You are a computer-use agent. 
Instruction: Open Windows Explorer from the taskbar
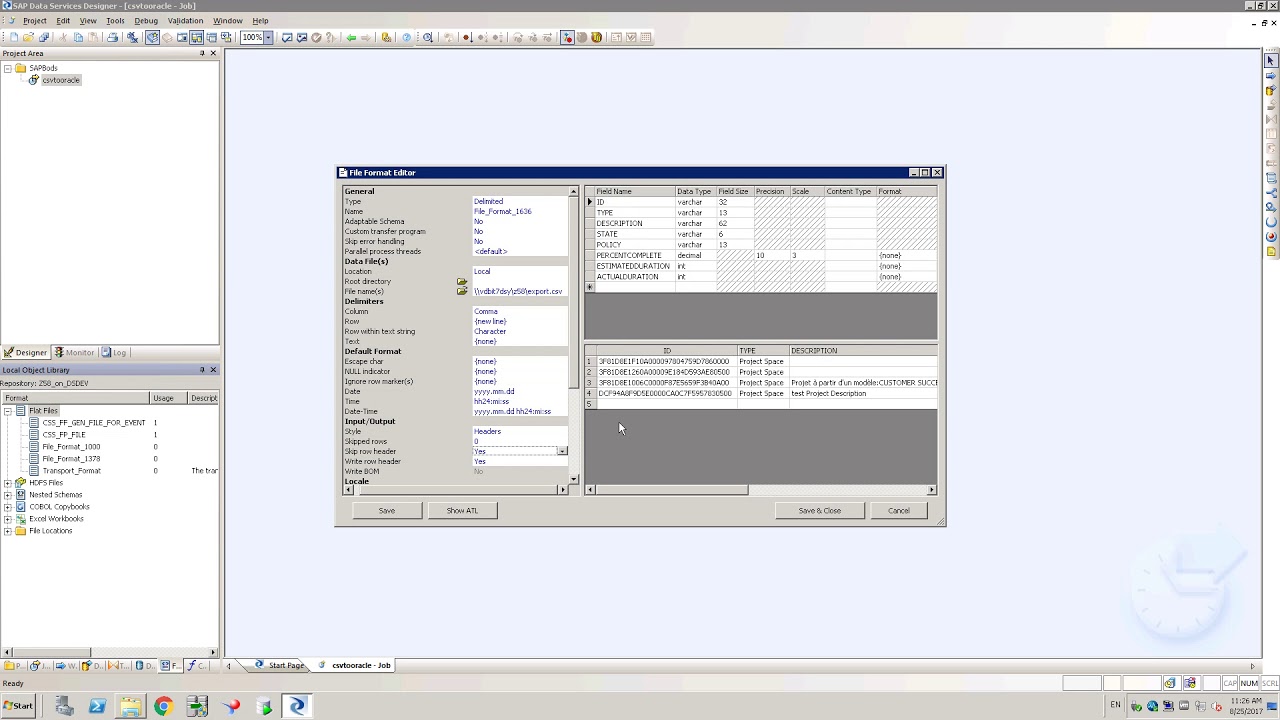click(x=130, y=706)
